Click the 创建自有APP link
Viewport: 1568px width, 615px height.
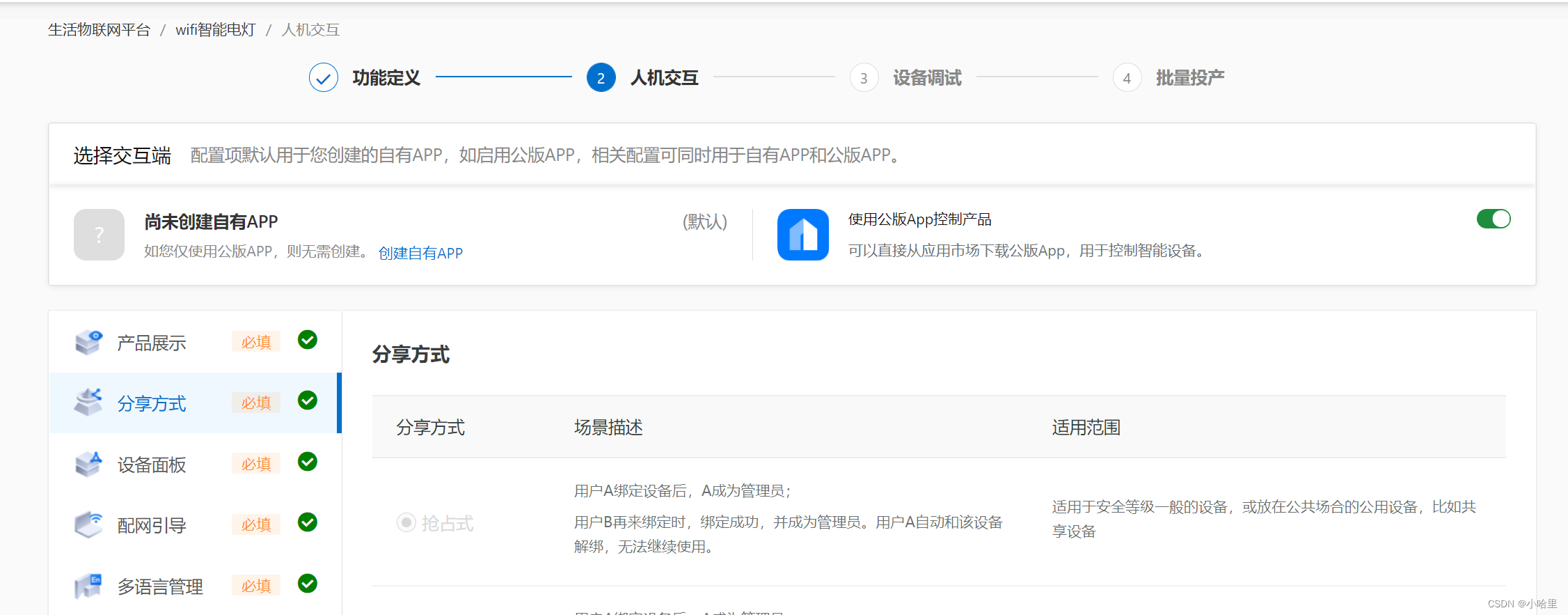click(421, 253)
